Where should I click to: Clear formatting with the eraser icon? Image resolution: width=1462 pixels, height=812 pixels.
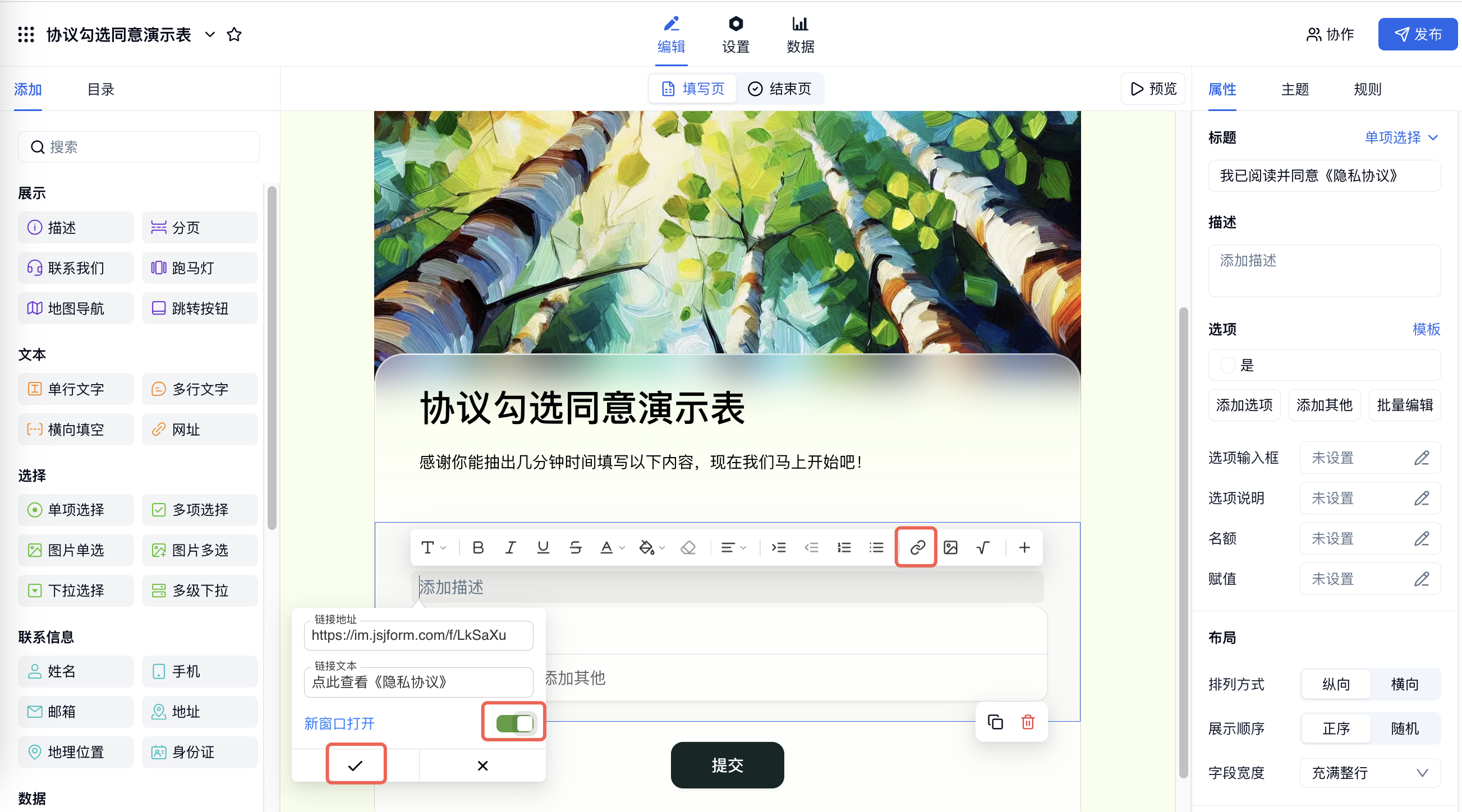coord(688,547)
